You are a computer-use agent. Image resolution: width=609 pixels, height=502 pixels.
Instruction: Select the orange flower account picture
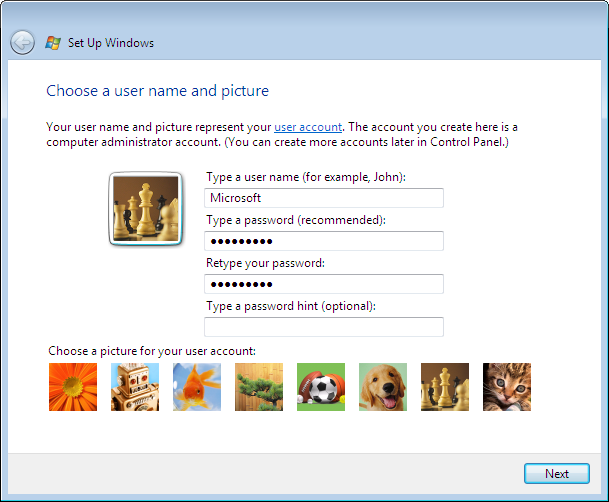(x=73, y=387)
